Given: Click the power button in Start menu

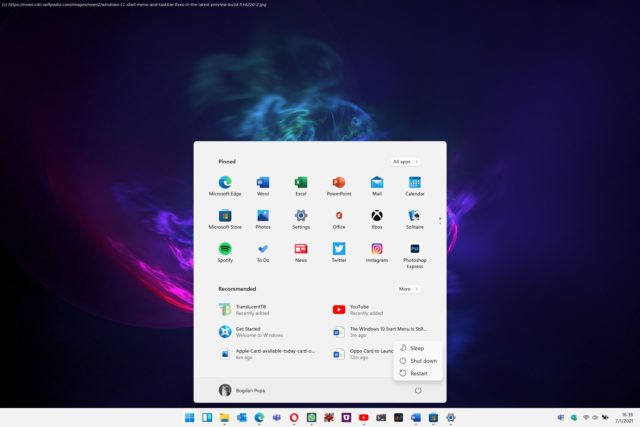Looking at the screenshot, I should (x=418, y=390).
